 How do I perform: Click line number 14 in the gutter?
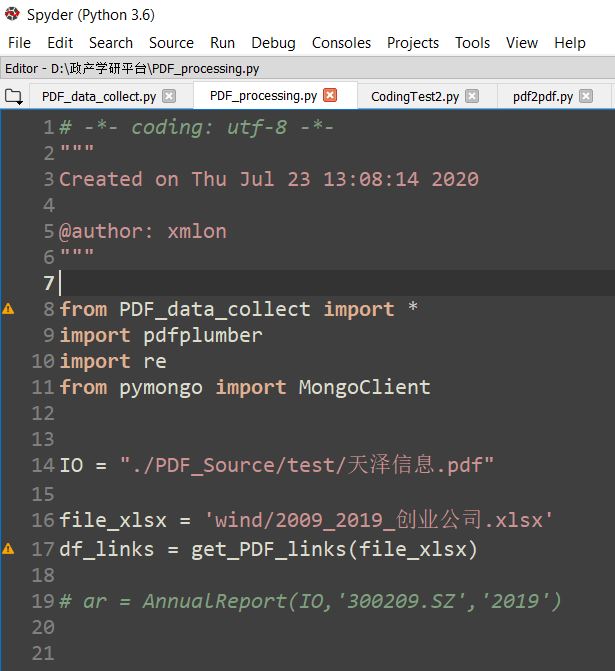[x=43, y=465]
